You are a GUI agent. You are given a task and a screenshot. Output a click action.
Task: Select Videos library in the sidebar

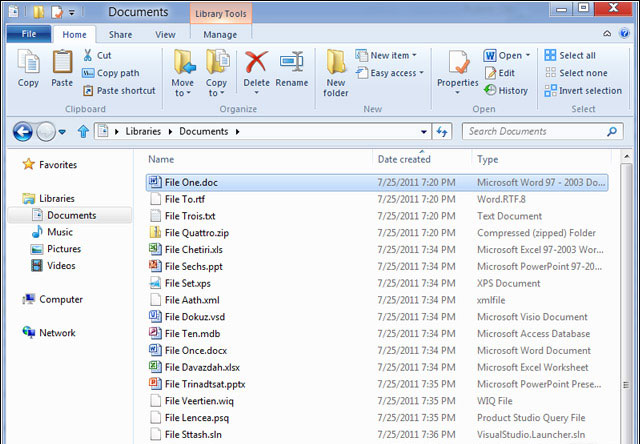[53, 265]
